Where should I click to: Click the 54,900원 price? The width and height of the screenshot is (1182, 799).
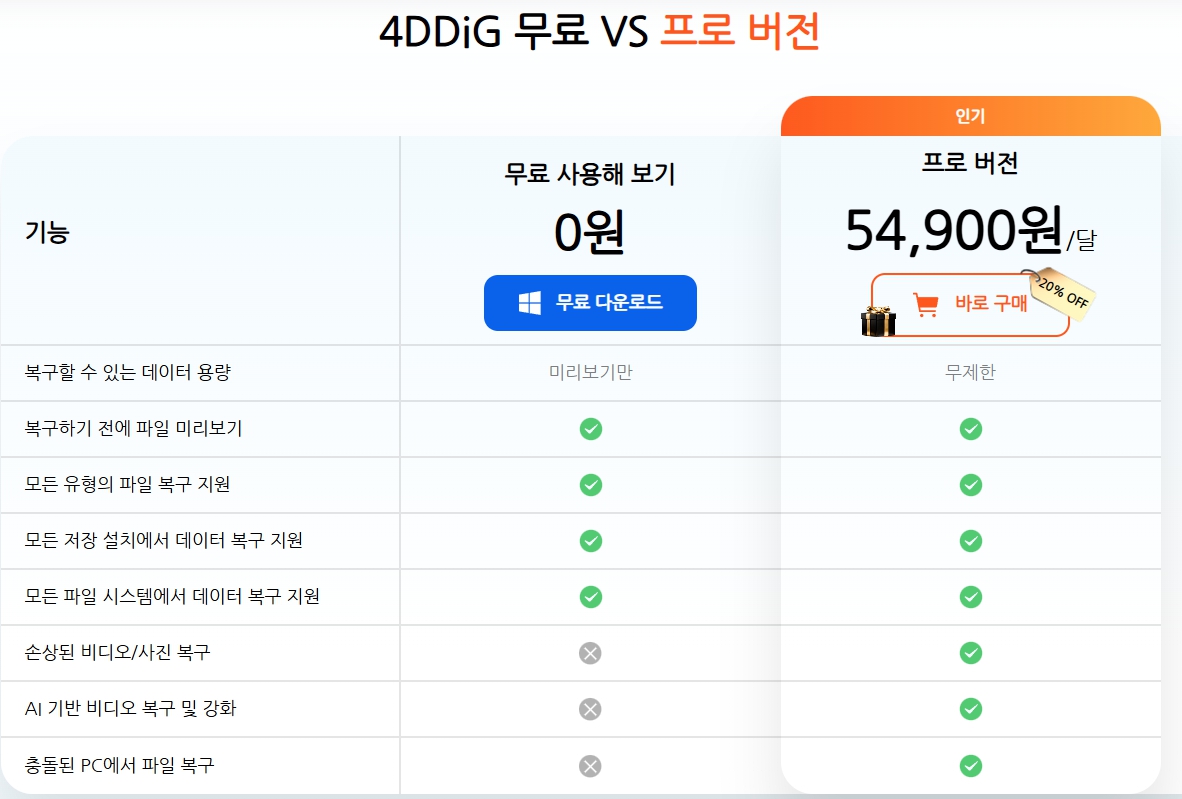coord(954,230)
